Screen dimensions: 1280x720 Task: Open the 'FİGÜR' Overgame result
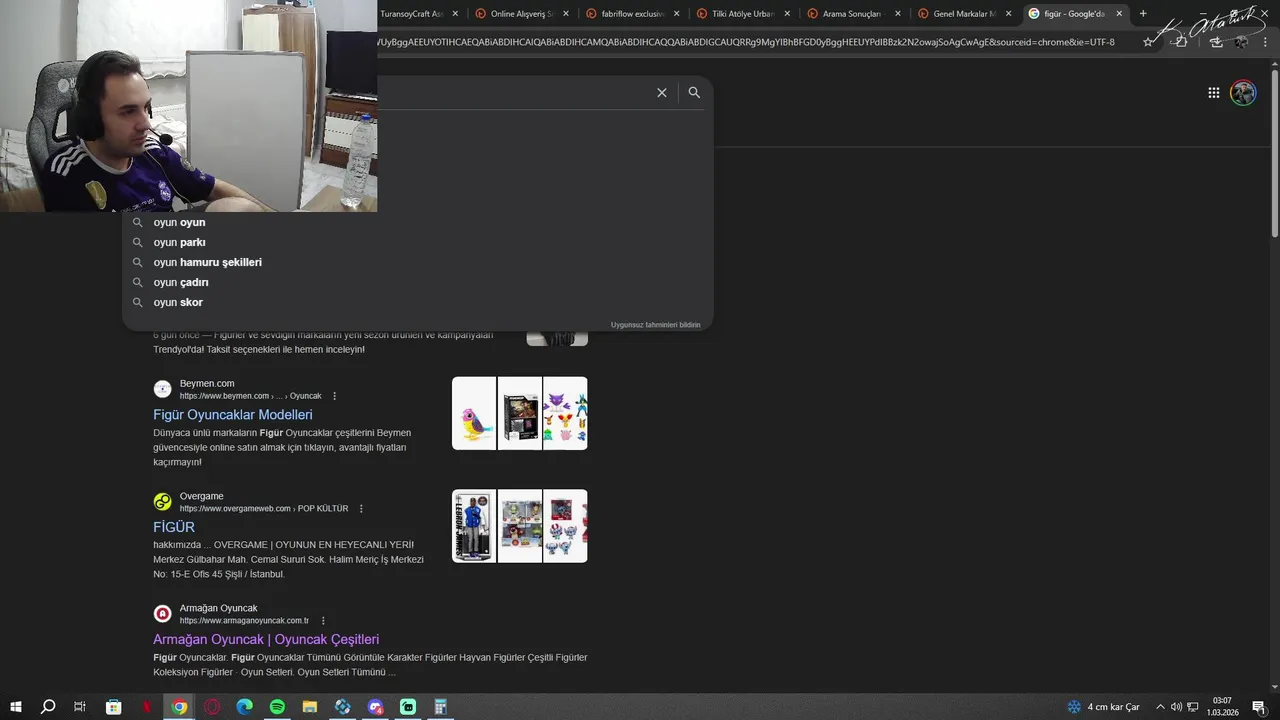pos(174,527)
